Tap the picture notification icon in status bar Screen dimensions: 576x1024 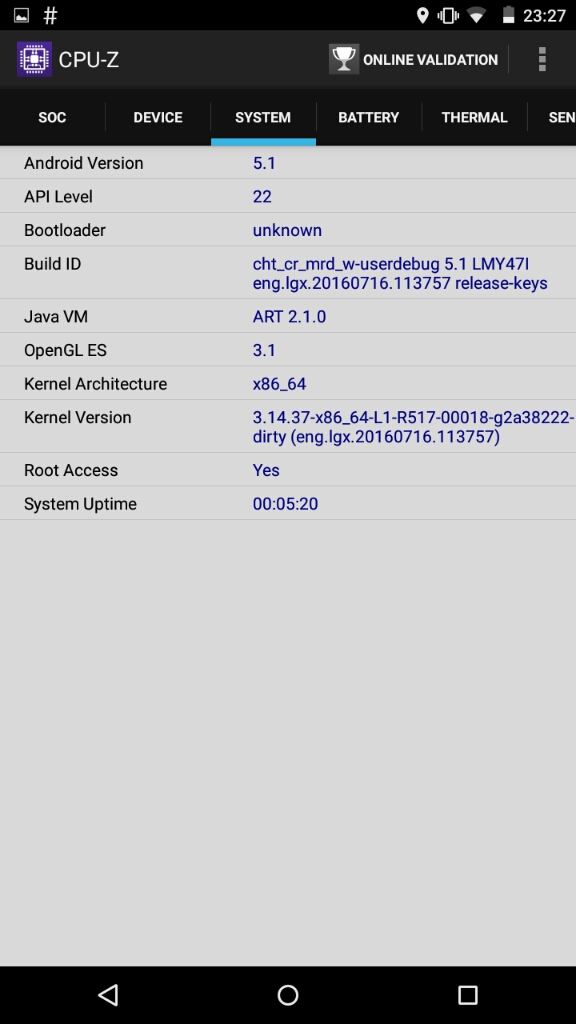point(22,15)
